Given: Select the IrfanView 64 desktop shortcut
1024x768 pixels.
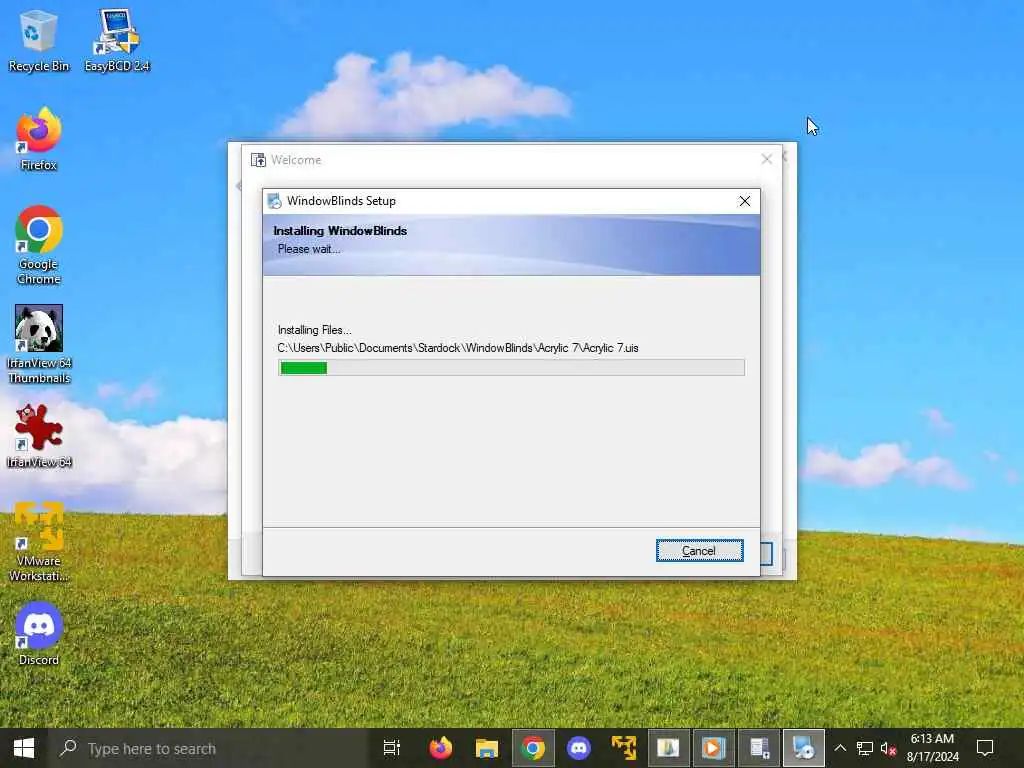Looking at the screenshot, I should 39,436.
